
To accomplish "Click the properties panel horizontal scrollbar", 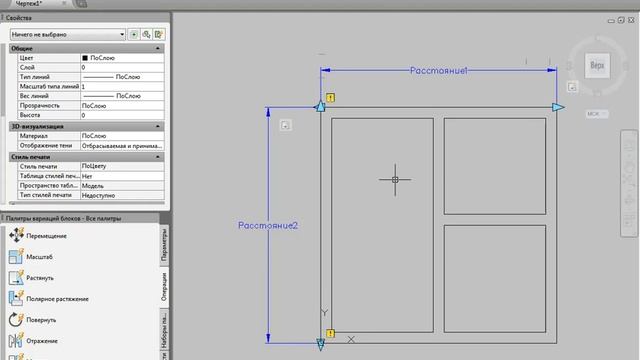I will 87,203.
